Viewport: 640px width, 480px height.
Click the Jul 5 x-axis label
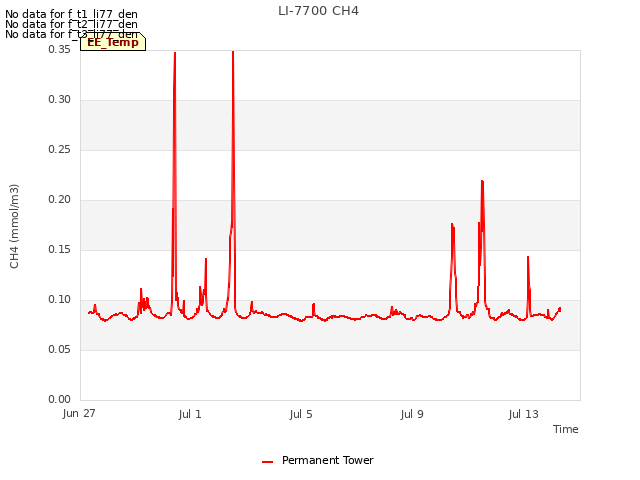(301, 414)
